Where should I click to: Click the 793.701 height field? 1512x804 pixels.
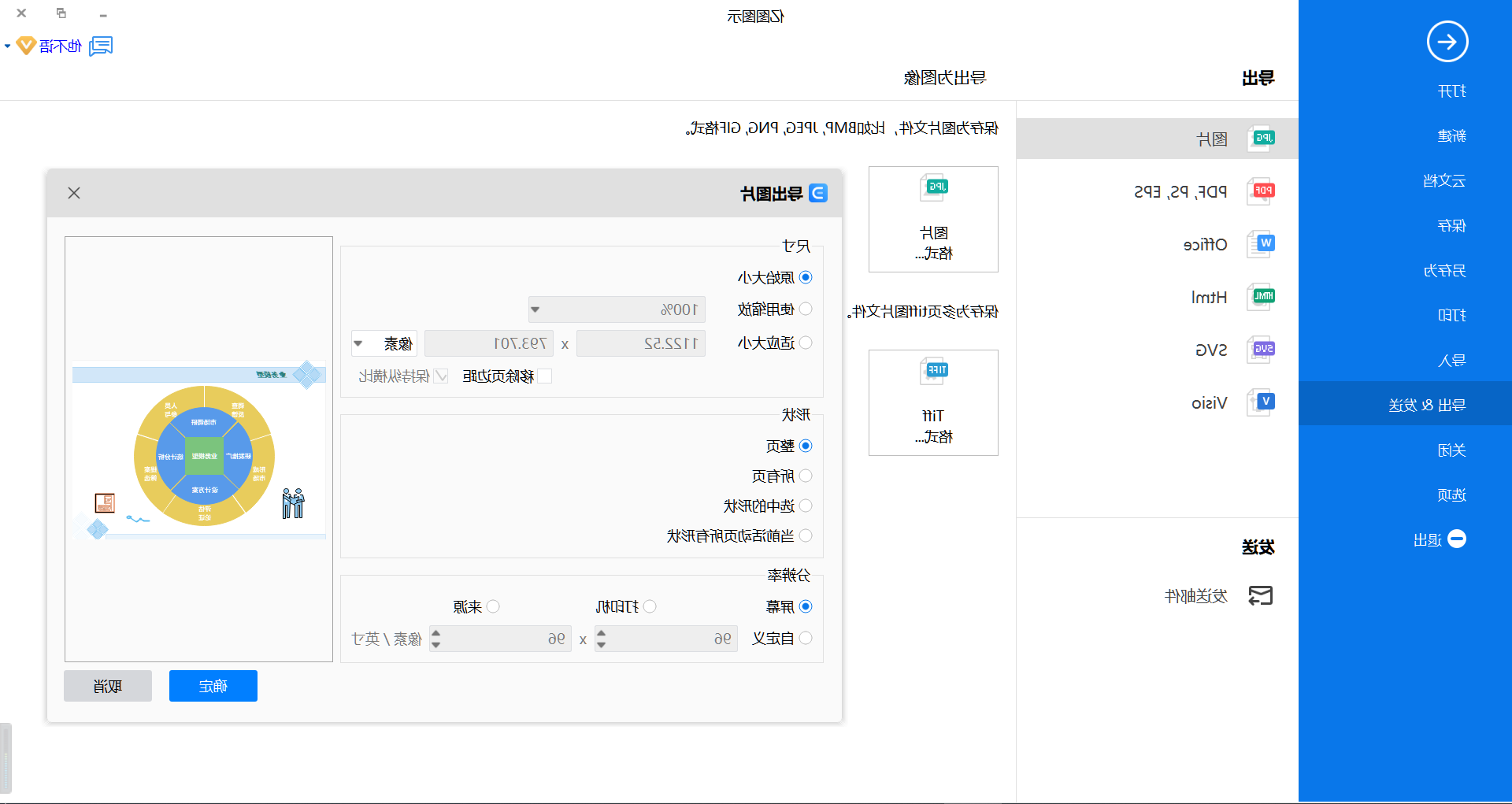pyautogui.click(x=489, y=343)
